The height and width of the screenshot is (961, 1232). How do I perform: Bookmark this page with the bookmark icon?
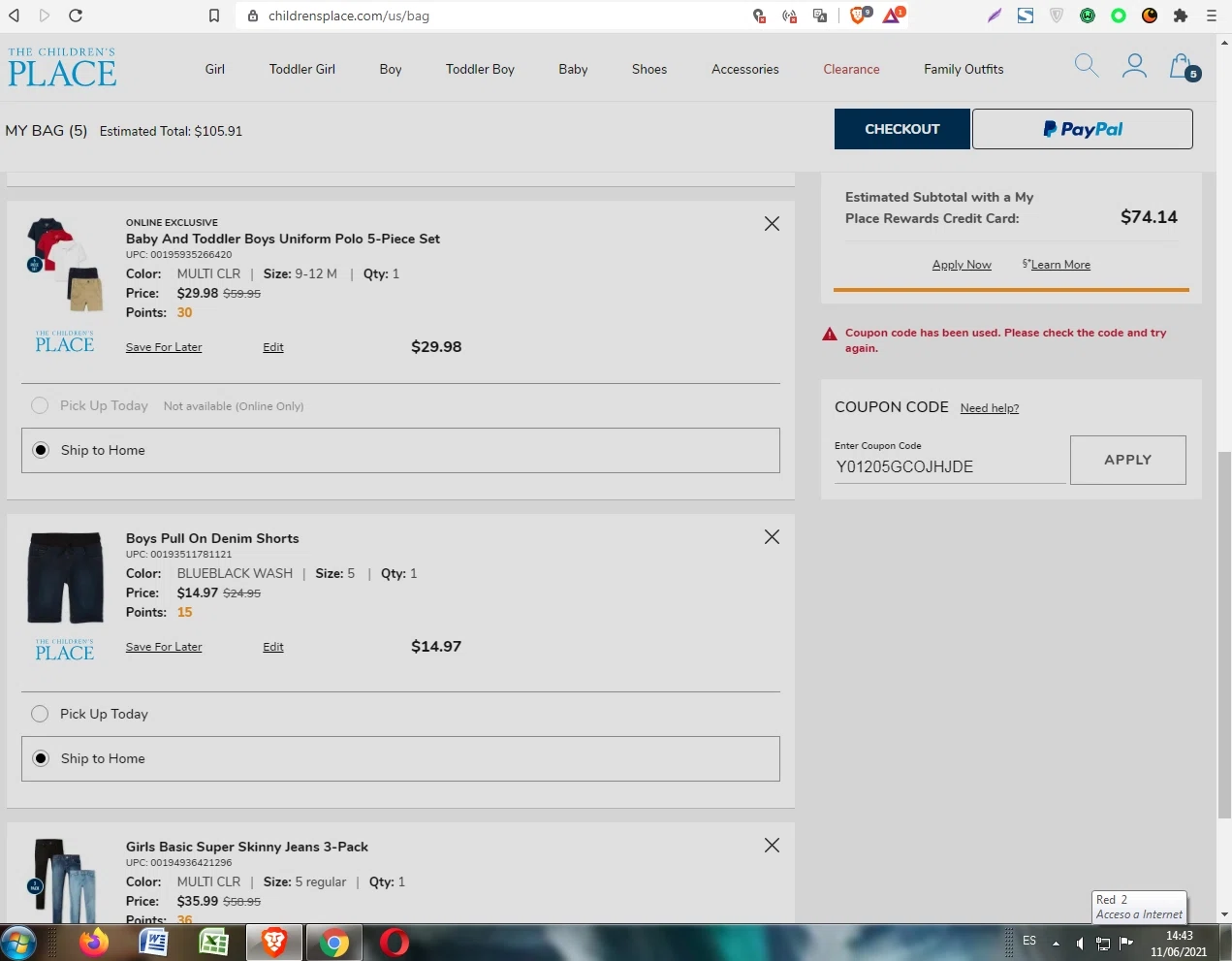pos(214,16)
